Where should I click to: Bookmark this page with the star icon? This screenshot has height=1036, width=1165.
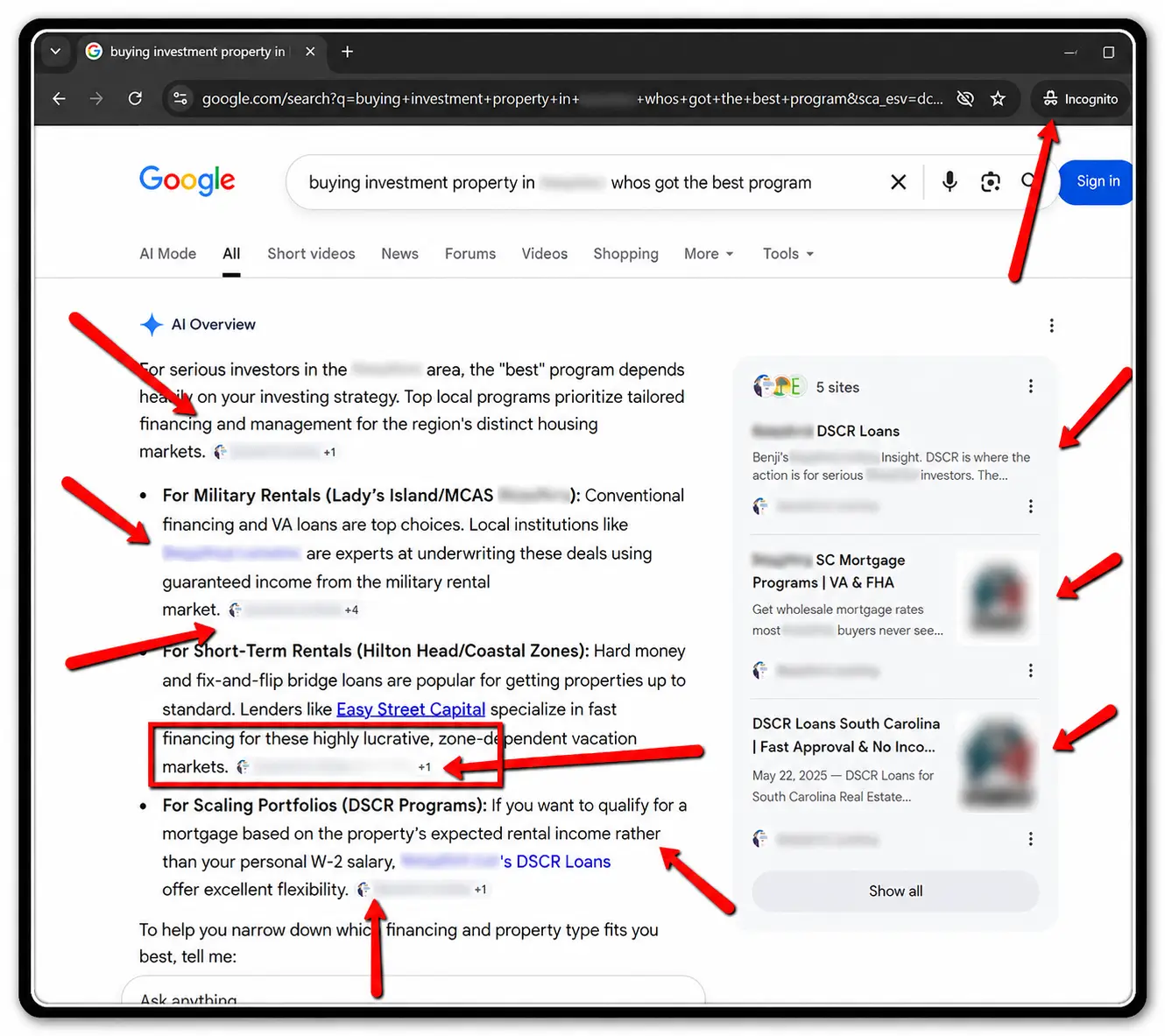[998, 99]
